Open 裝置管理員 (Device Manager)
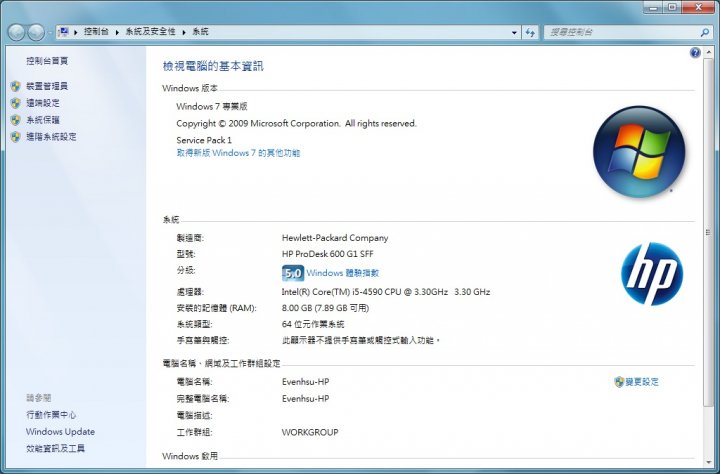 tap(47, 86)
